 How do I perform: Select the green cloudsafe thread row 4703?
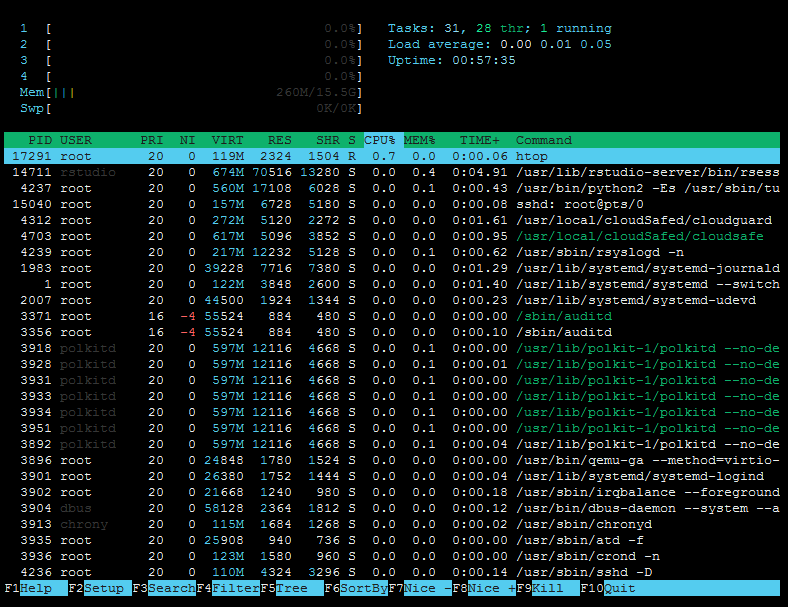(x=392, y=236)
